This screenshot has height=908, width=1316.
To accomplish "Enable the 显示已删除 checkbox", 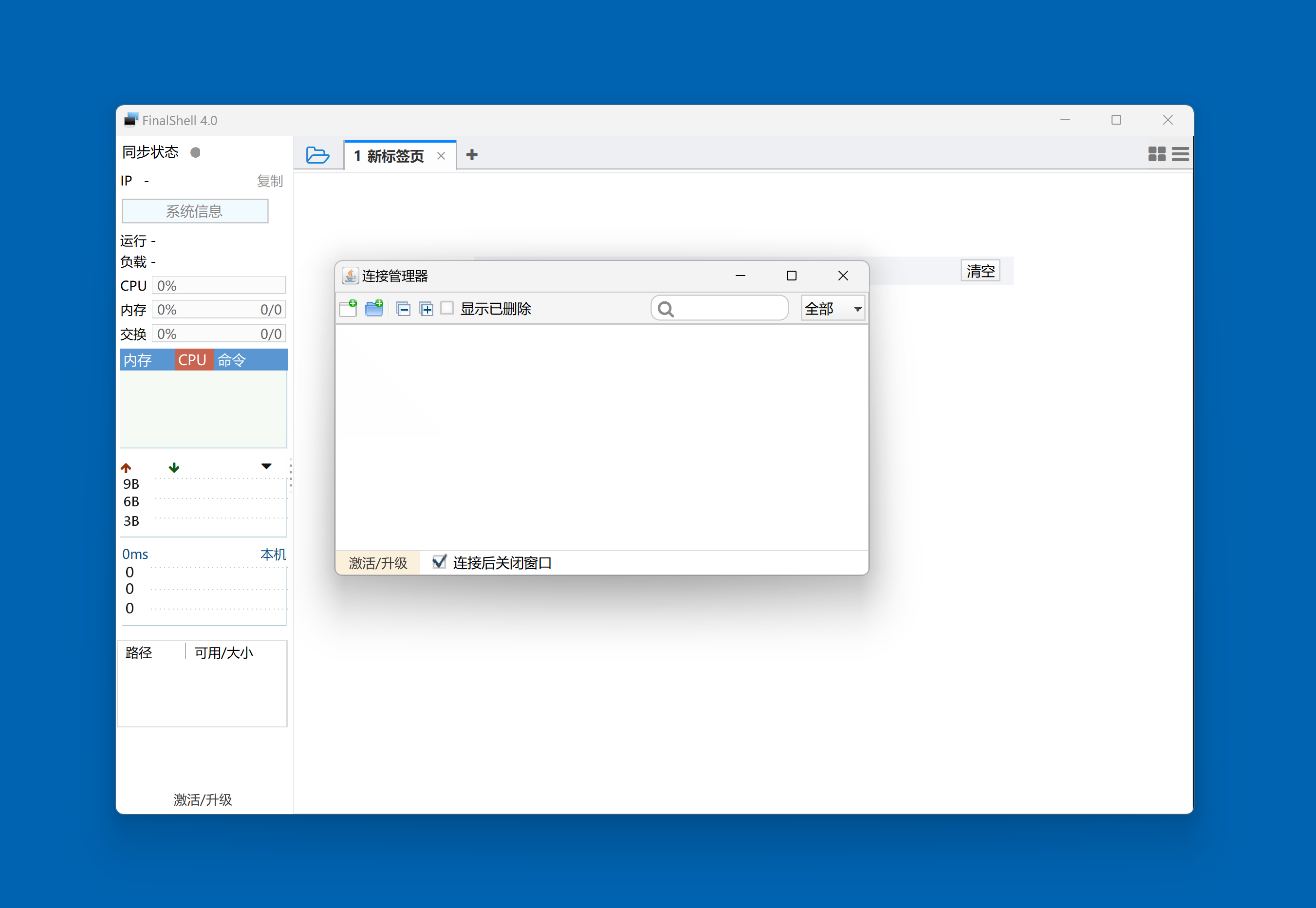I will (447, 308).
